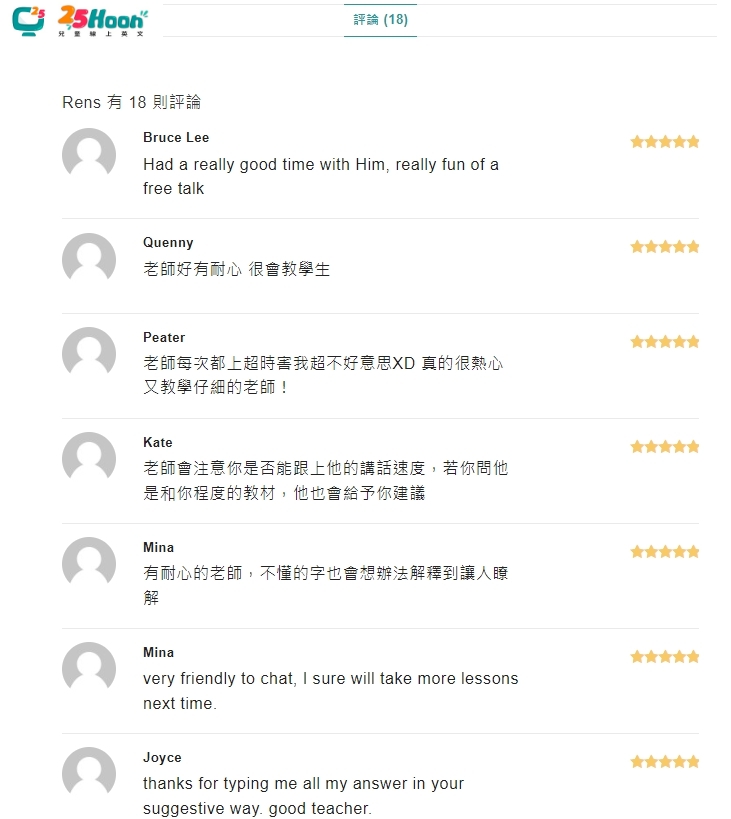Click Kate's five-star rating
Image resolution: width=731 pixels, height=819 pixels.
click(x=665, y=447)
